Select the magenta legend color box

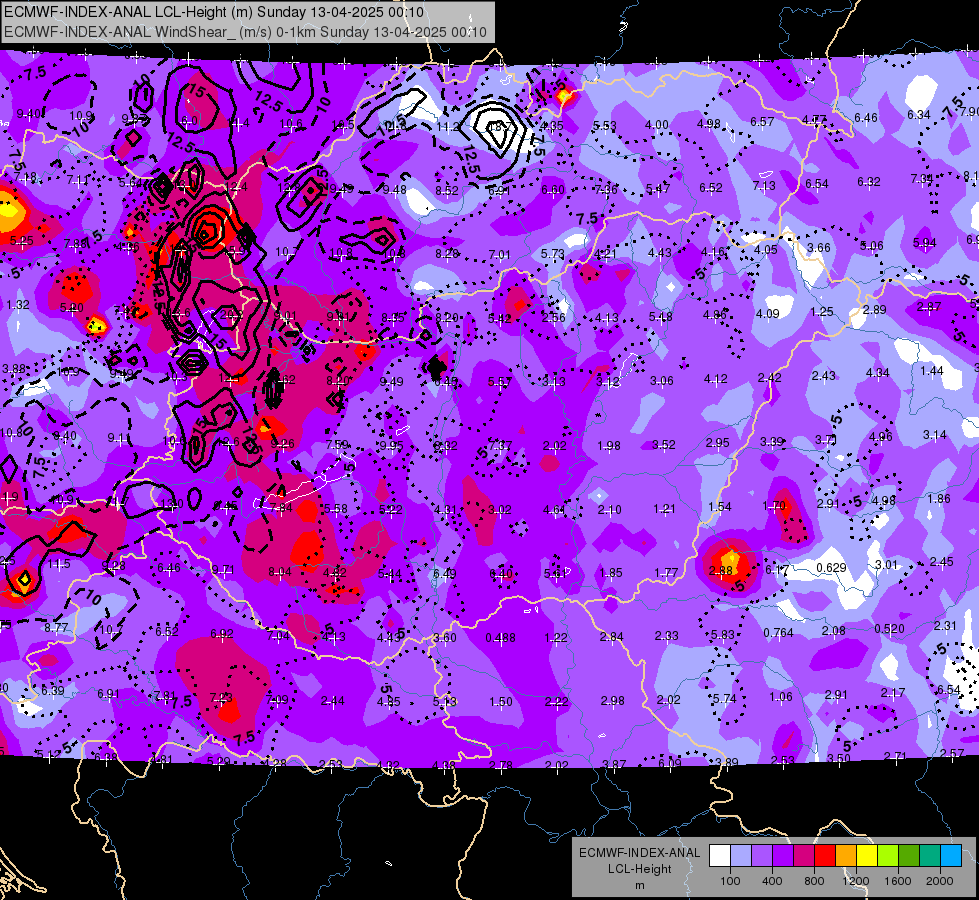pyautogui.click(x=804, y=856)
